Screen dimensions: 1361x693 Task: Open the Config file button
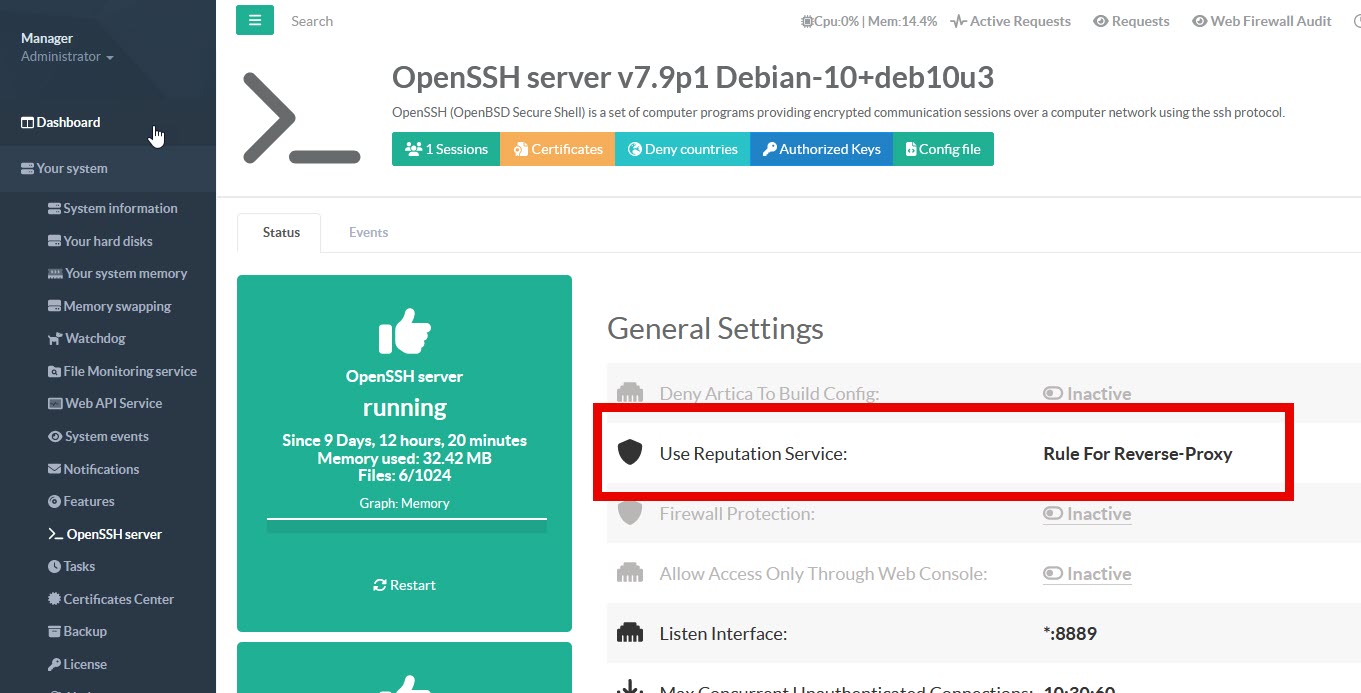(x=942, y=149)
